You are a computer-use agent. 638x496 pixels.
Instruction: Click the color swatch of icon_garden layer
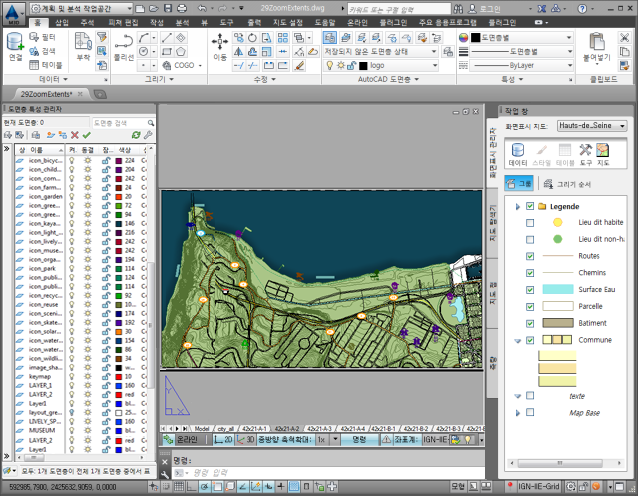pos(119,196)
